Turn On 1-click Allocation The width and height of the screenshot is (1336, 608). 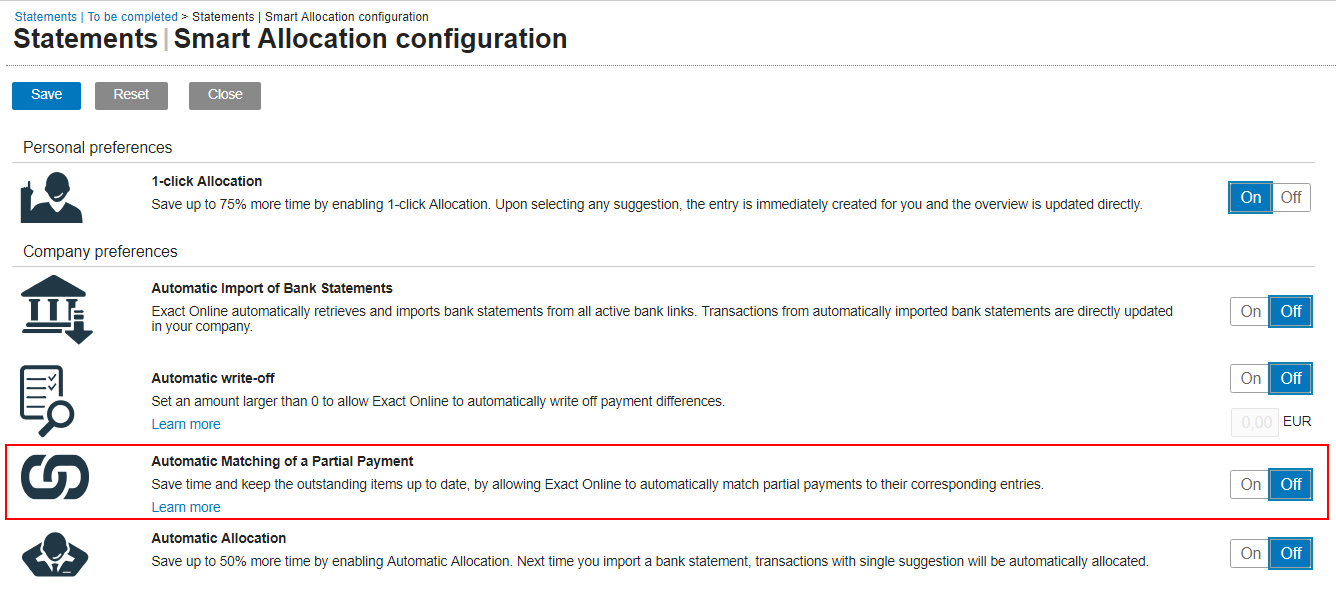[x=1250, y=197]
